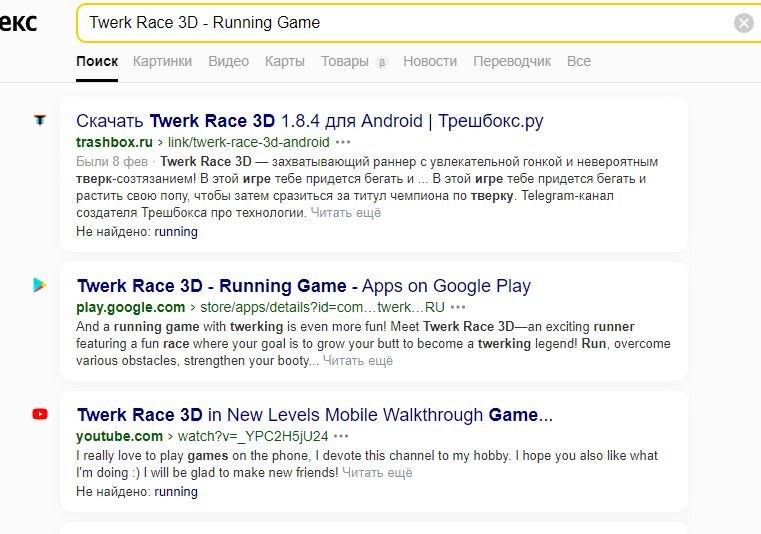Open the three-dot menu for play.google.com result
Viewport: 761px width, 534px height.
coord(458,307)
